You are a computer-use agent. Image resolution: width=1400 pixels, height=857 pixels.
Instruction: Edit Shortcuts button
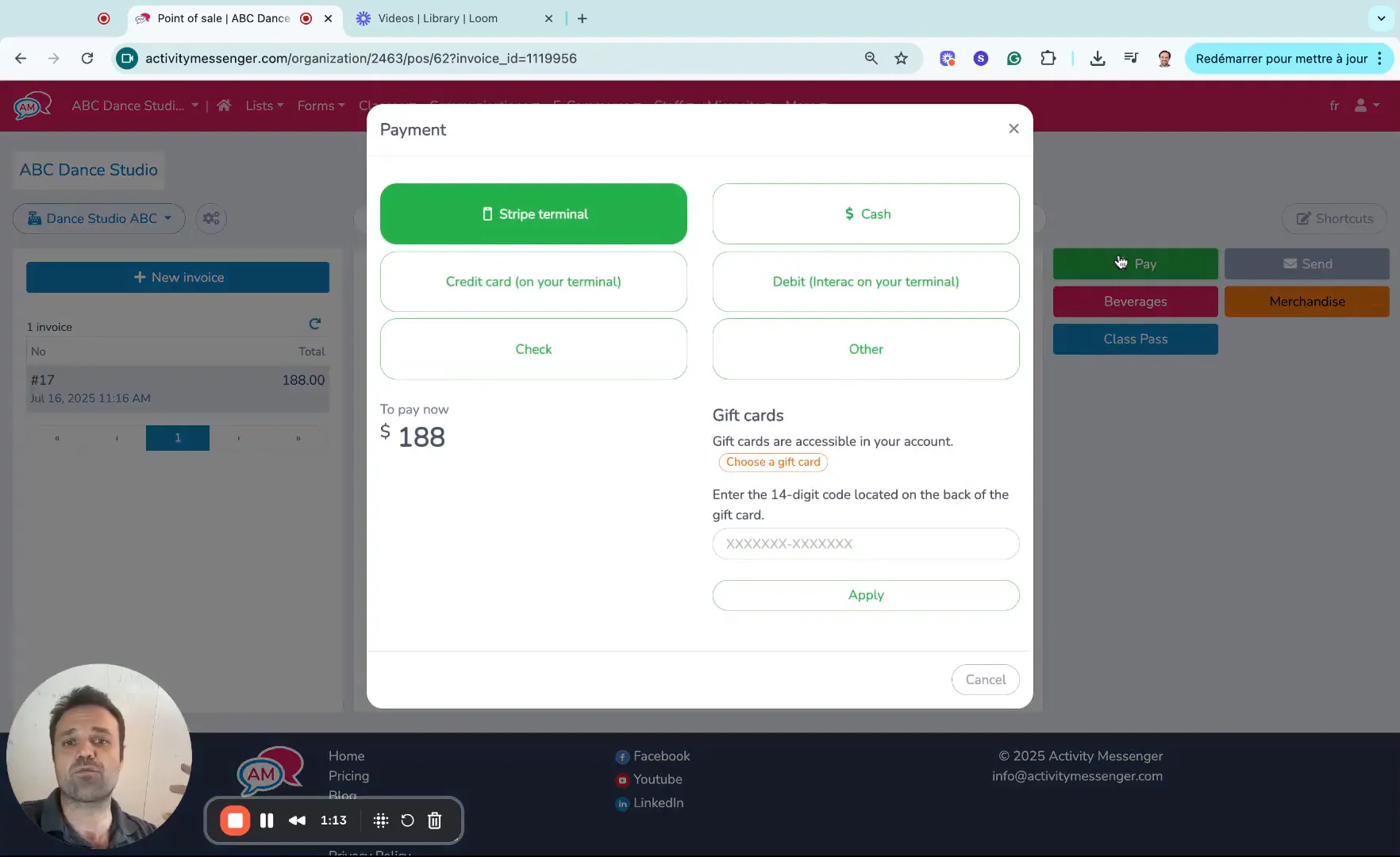[x=1334, y=218]
